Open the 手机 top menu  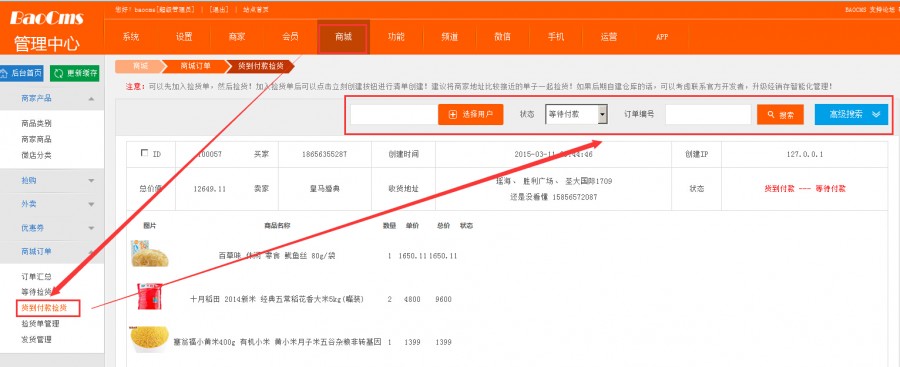point(556,37)
